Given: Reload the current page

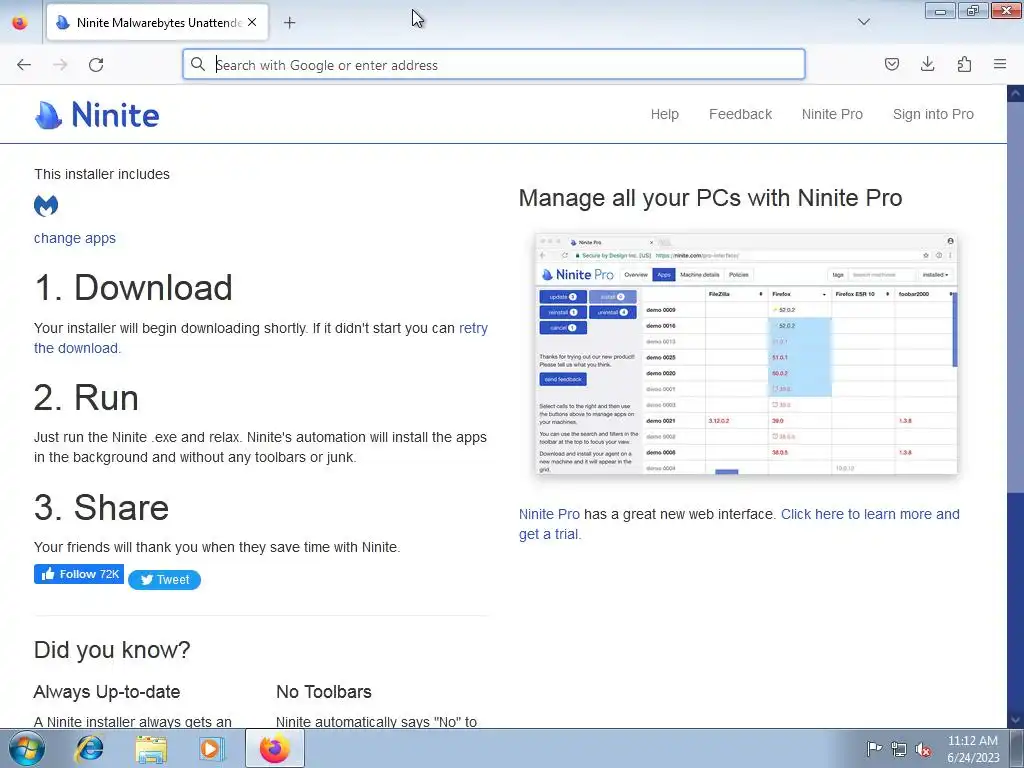Looking at the screenshot, I should point(96,65).
